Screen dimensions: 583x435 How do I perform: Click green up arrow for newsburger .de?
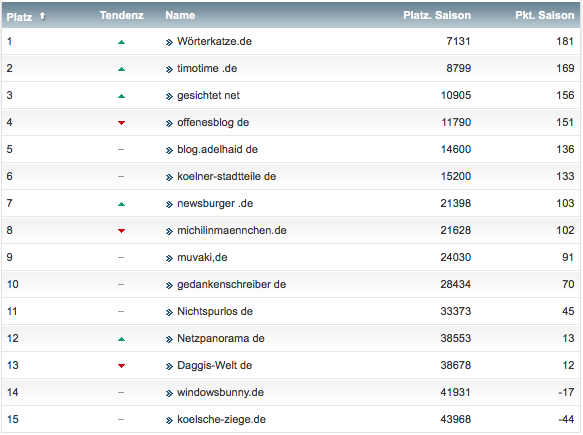[121, 204]
